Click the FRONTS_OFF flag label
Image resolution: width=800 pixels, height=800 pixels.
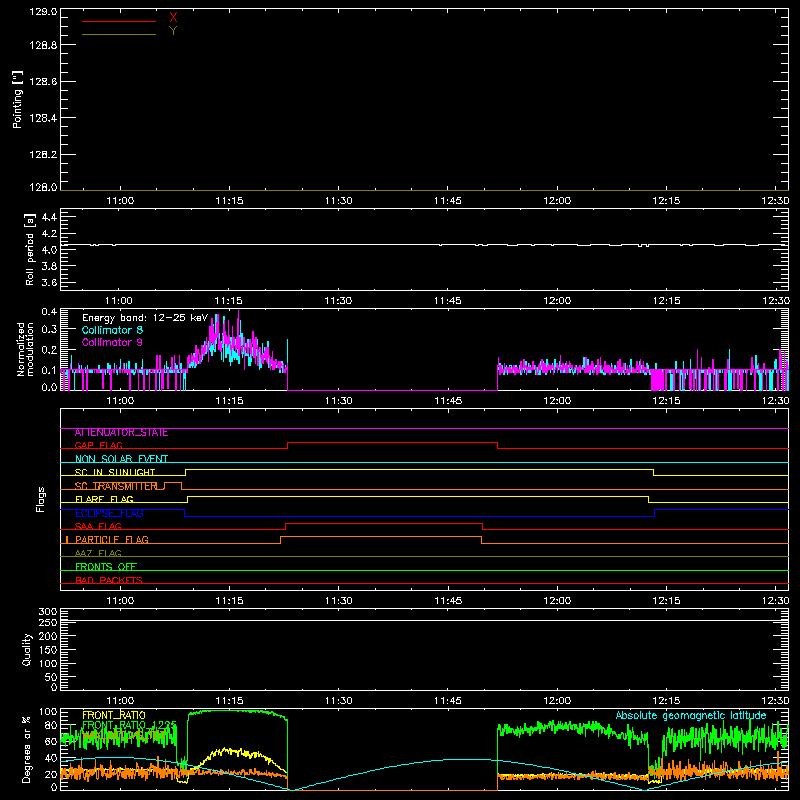106,567
